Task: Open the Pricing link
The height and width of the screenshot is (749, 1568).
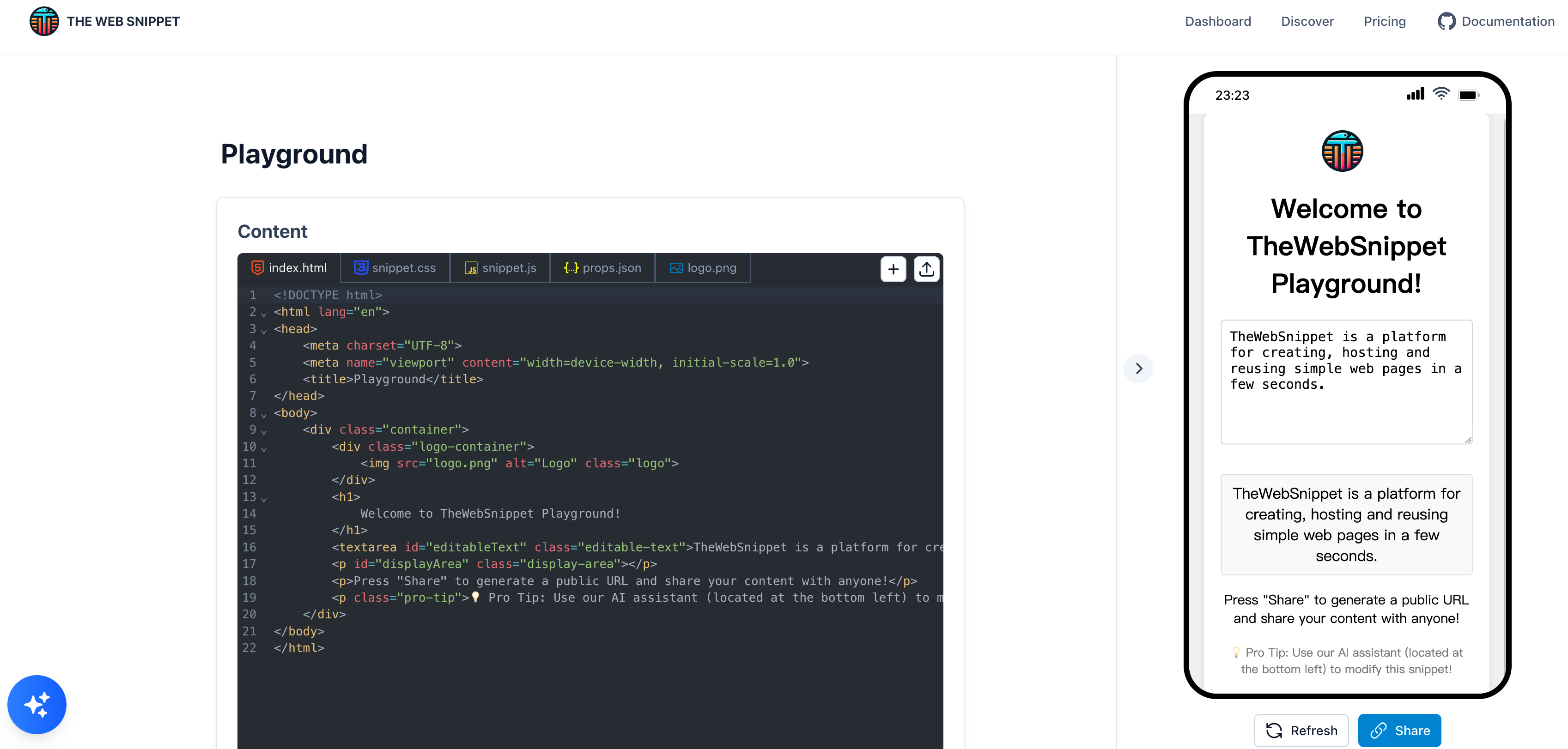Action: point(1384,21)
